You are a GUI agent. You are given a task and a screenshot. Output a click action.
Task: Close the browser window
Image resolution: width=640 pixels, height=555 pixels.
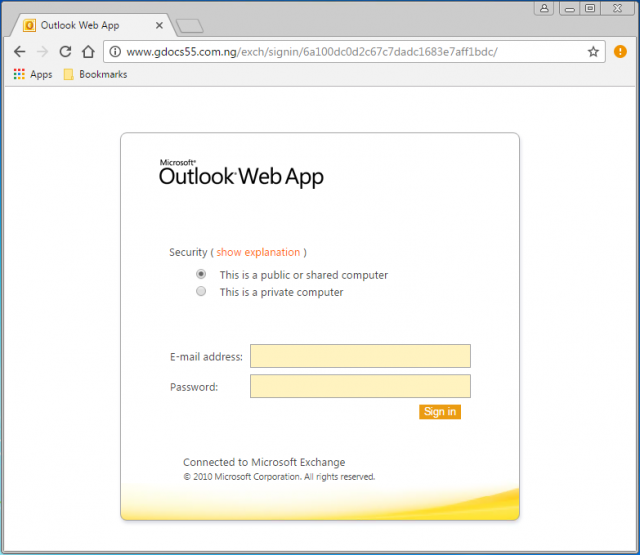[x=618, y=8]
